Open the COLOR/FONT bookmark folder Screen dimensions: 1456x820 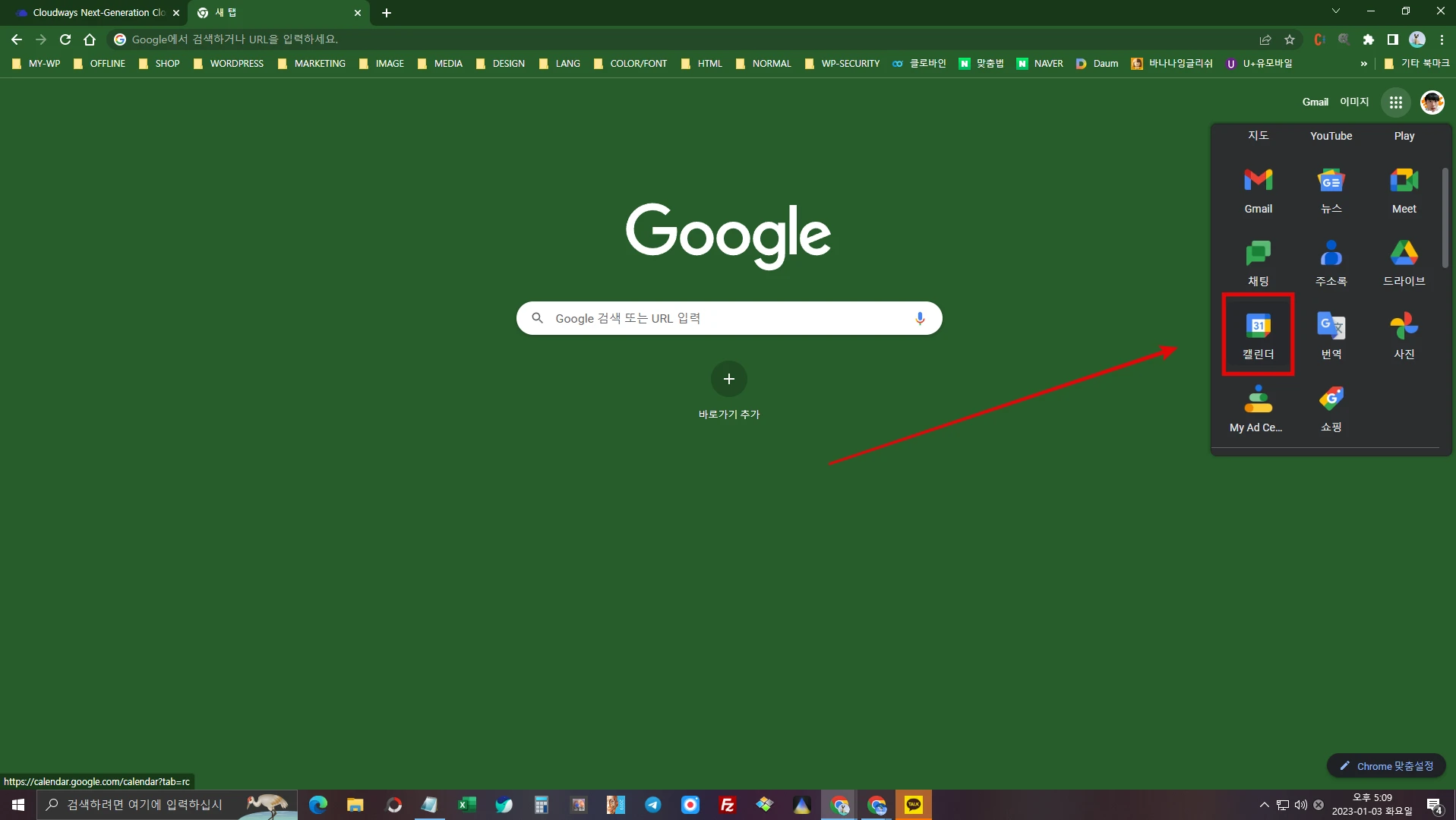[630, 64]
